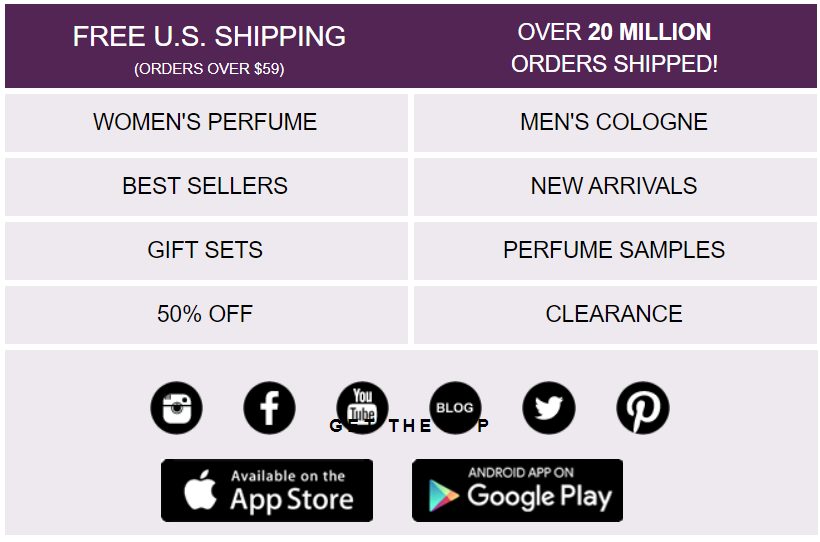
Task: Visit the Pinterest icon
Action: tap(643, 408)
